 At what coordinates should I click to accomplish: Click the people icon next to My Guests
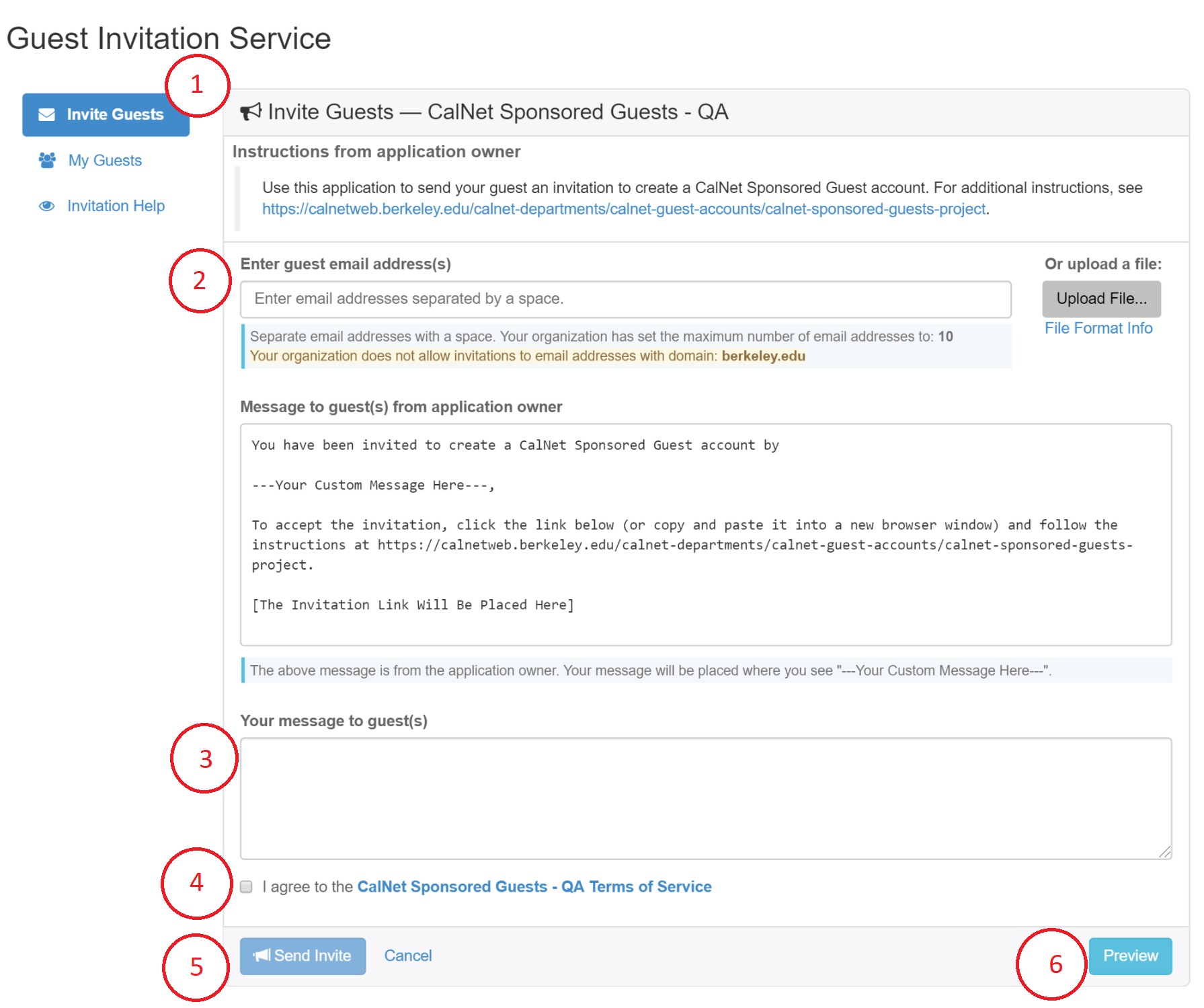coord(47,160)
